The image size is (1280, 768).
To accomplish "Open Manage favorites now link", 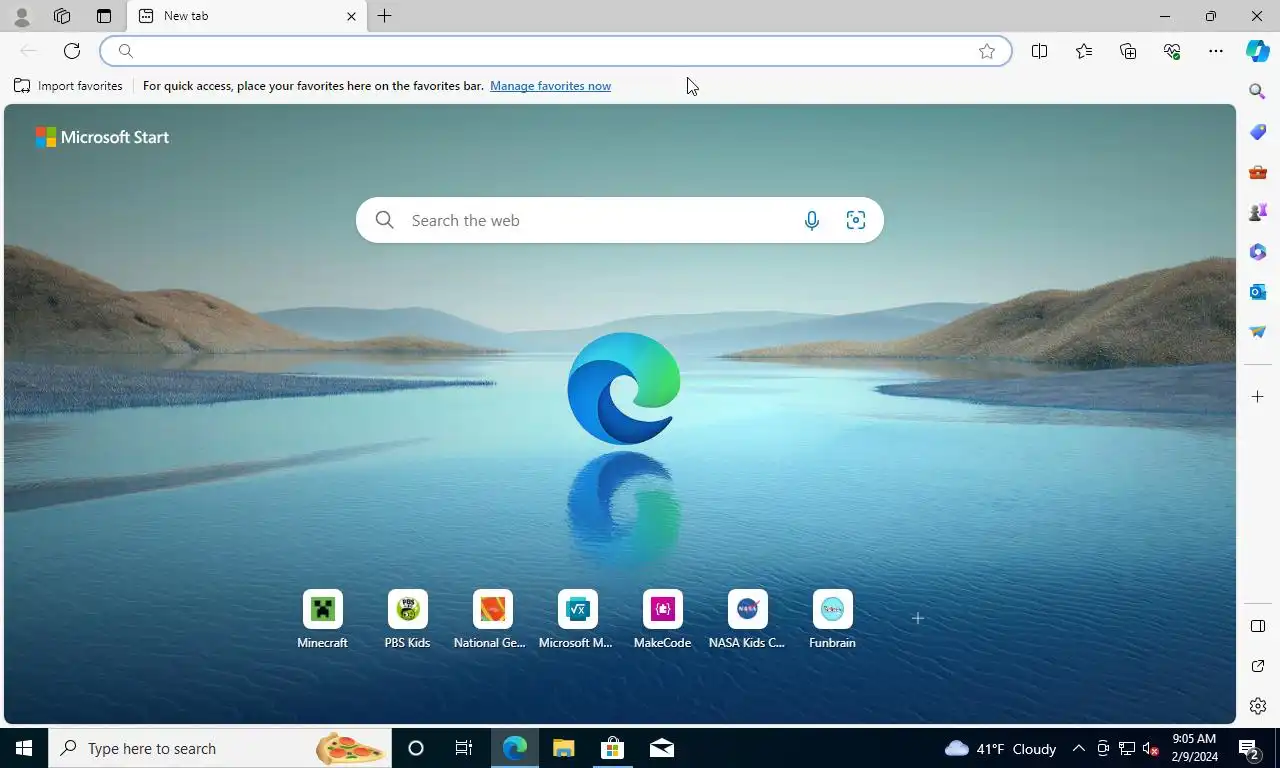I will [550, 86].
